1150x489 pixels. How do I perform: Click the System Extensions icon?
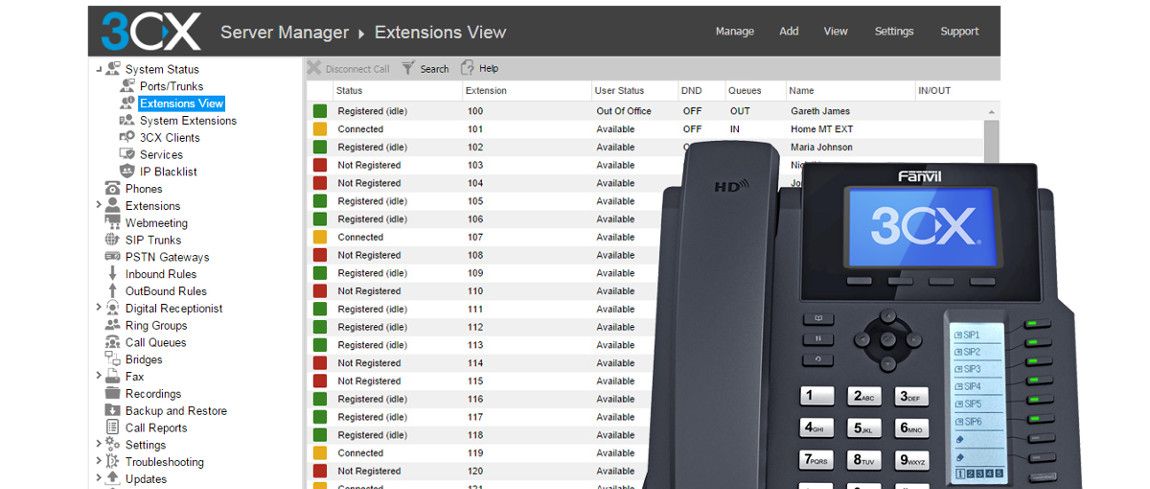pyautogui.click(x=127, y=120)
